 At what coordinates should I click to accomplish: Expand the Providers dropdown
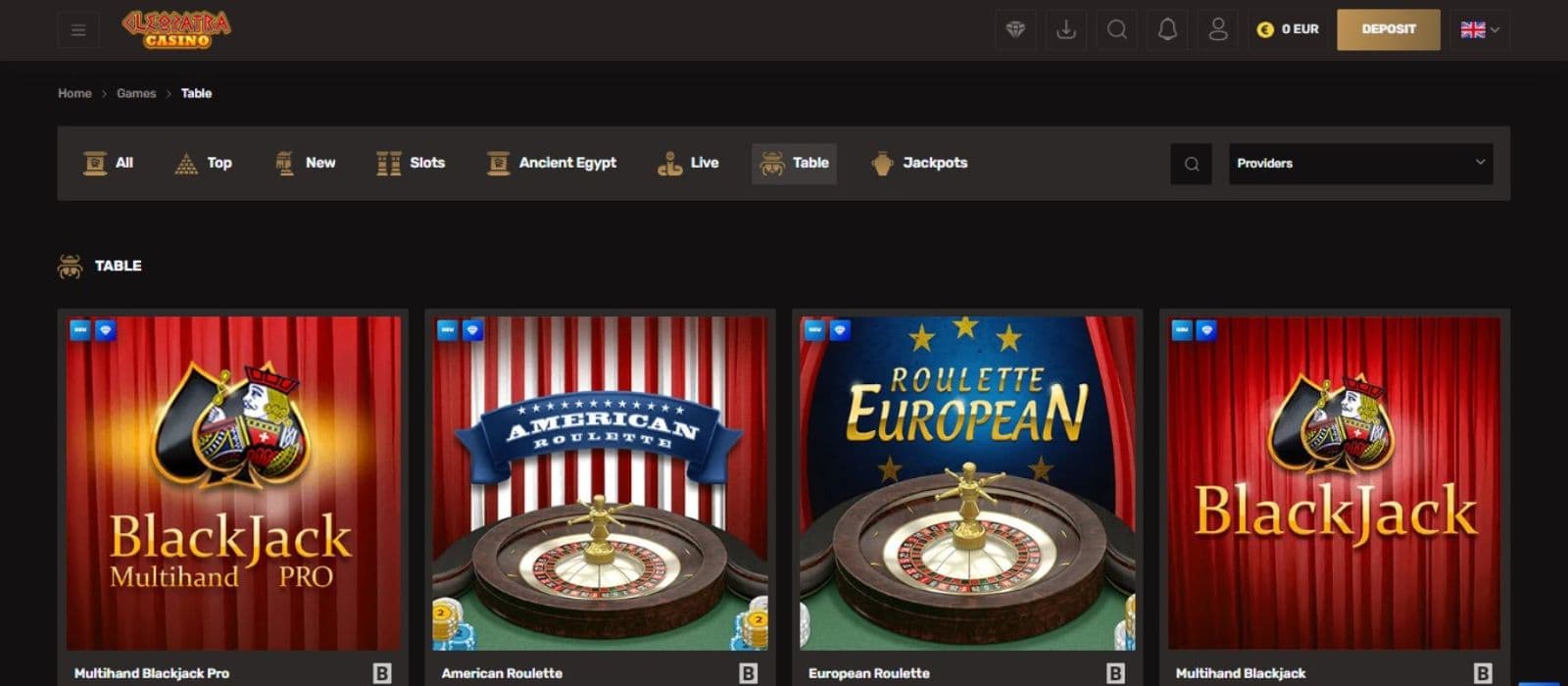(1361, 164)
